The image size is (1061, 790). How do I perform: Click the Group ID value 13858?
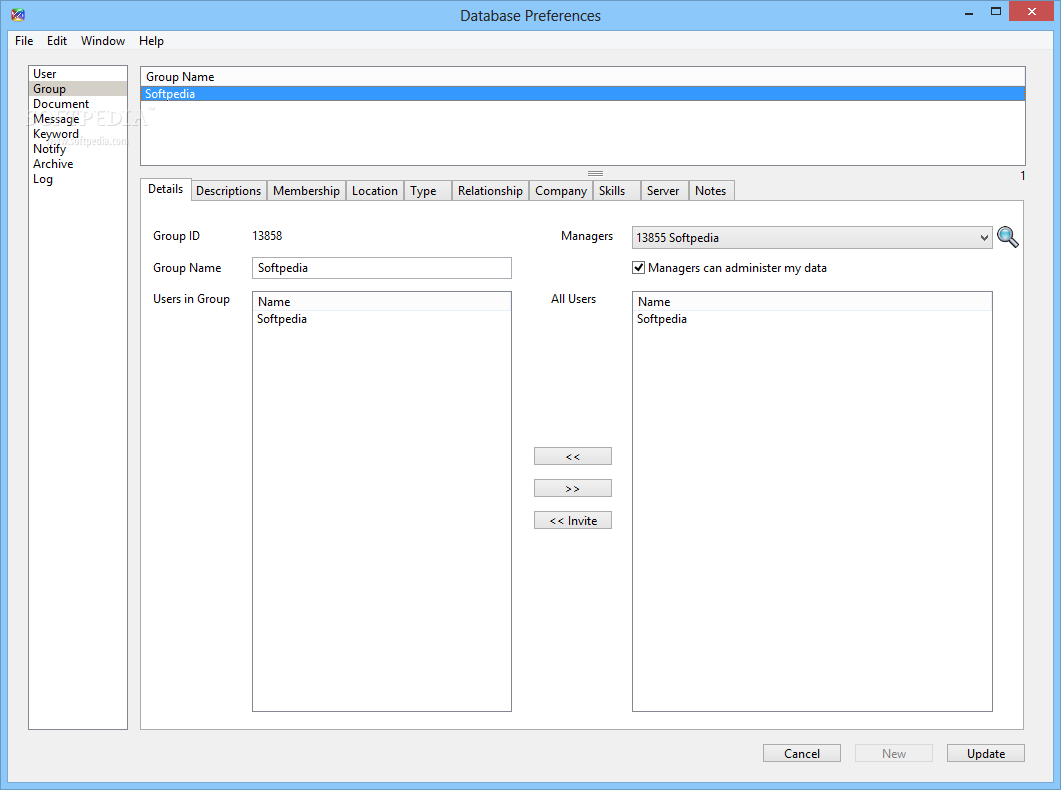click(267, 236)
